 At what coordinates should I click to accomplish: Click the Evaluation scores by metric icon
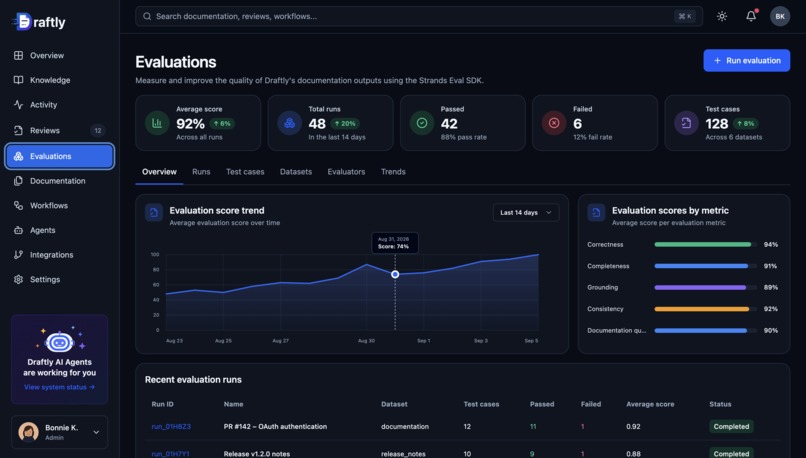pyautogui.click(x=596, y=213)
